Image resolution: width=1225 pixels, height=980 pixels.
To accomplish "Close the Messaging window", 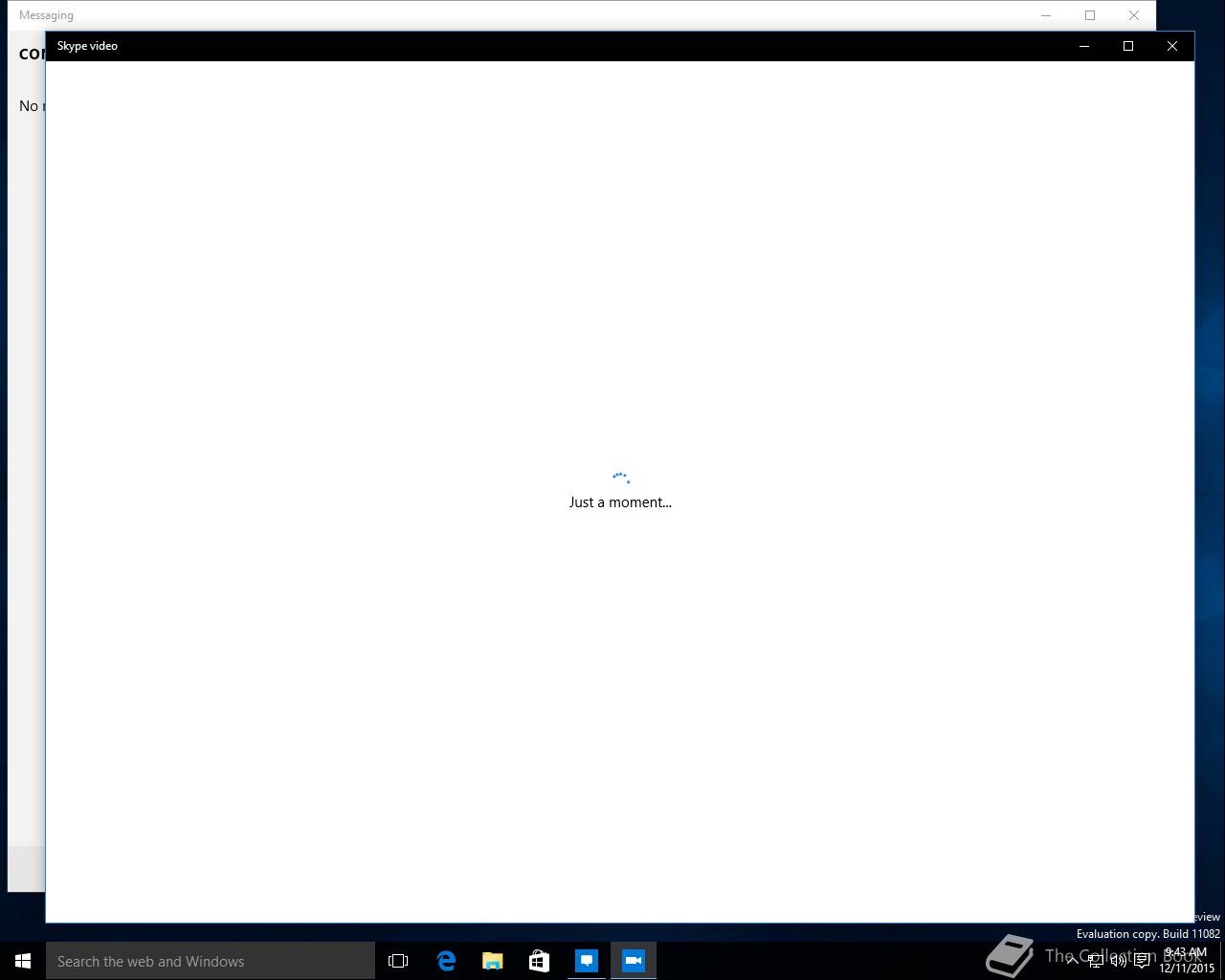I will 1134,15.
